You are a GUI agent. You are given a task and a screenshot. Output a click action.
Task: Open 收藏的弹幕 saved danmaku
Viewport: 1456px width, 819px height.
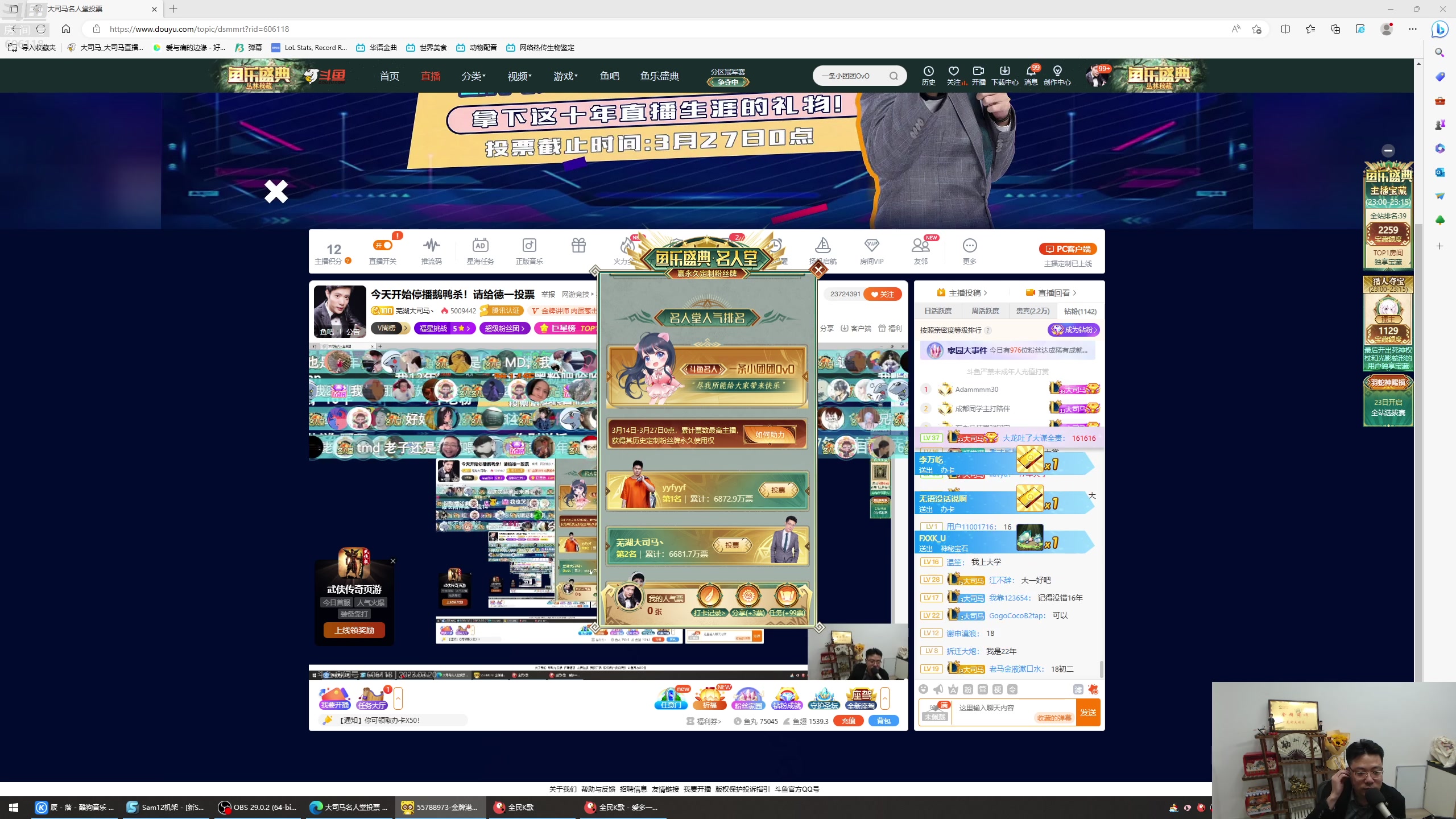pos(1054,718)
